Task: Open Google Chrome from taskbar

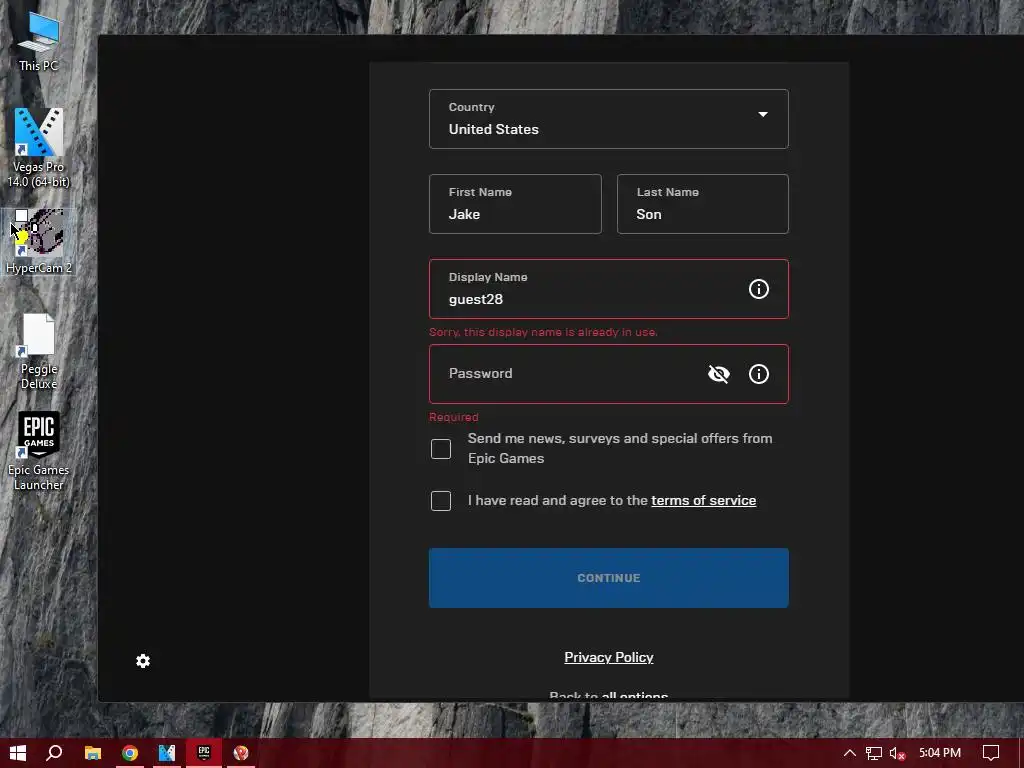Action: 130,753
